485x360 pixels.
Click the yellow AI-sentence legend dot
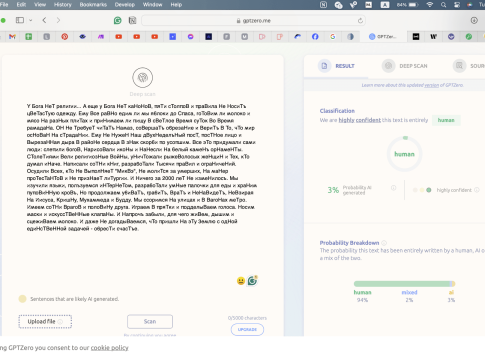pos(22,299)
